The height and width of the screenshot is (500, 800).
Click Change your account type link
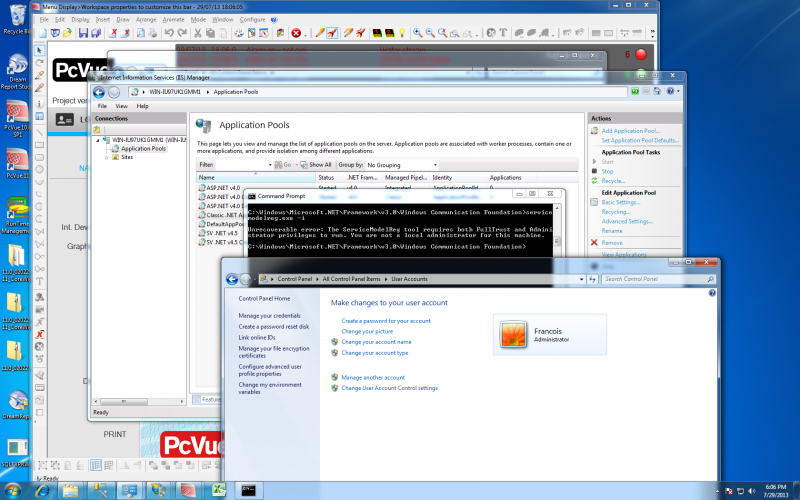[374, 353]
